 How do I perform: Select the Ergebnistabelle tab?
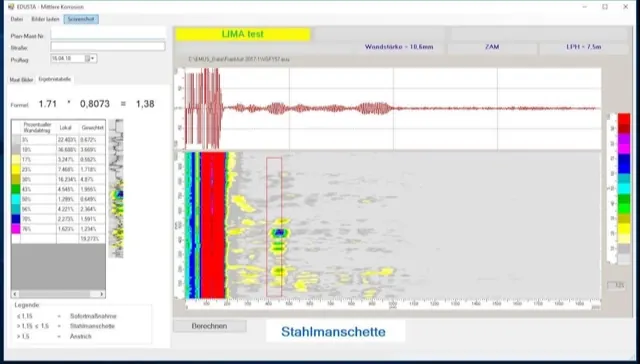tap(55, 79)
